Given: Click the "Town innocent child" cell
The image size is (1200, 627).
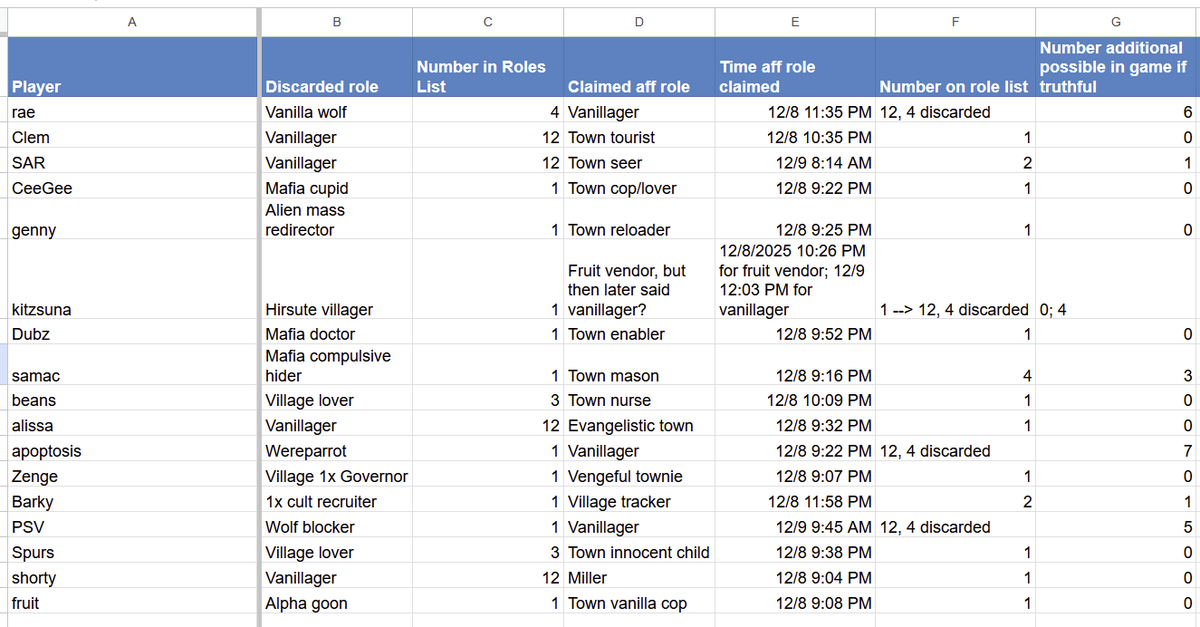Looking at the screenshot, I should [x=638, y=552].
